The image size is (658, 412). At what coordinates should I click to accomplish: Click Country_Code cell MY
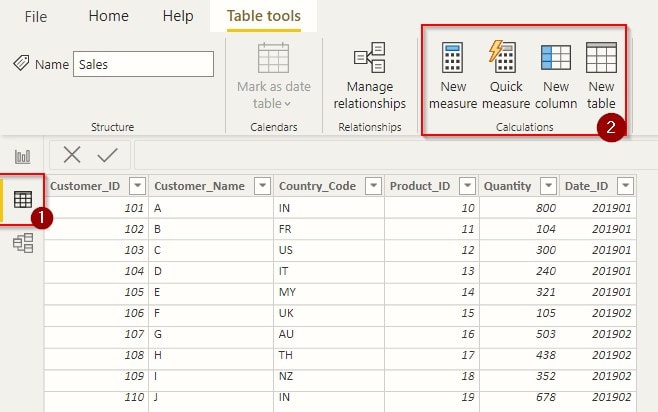pyautogui.click(x=329, y=292)
